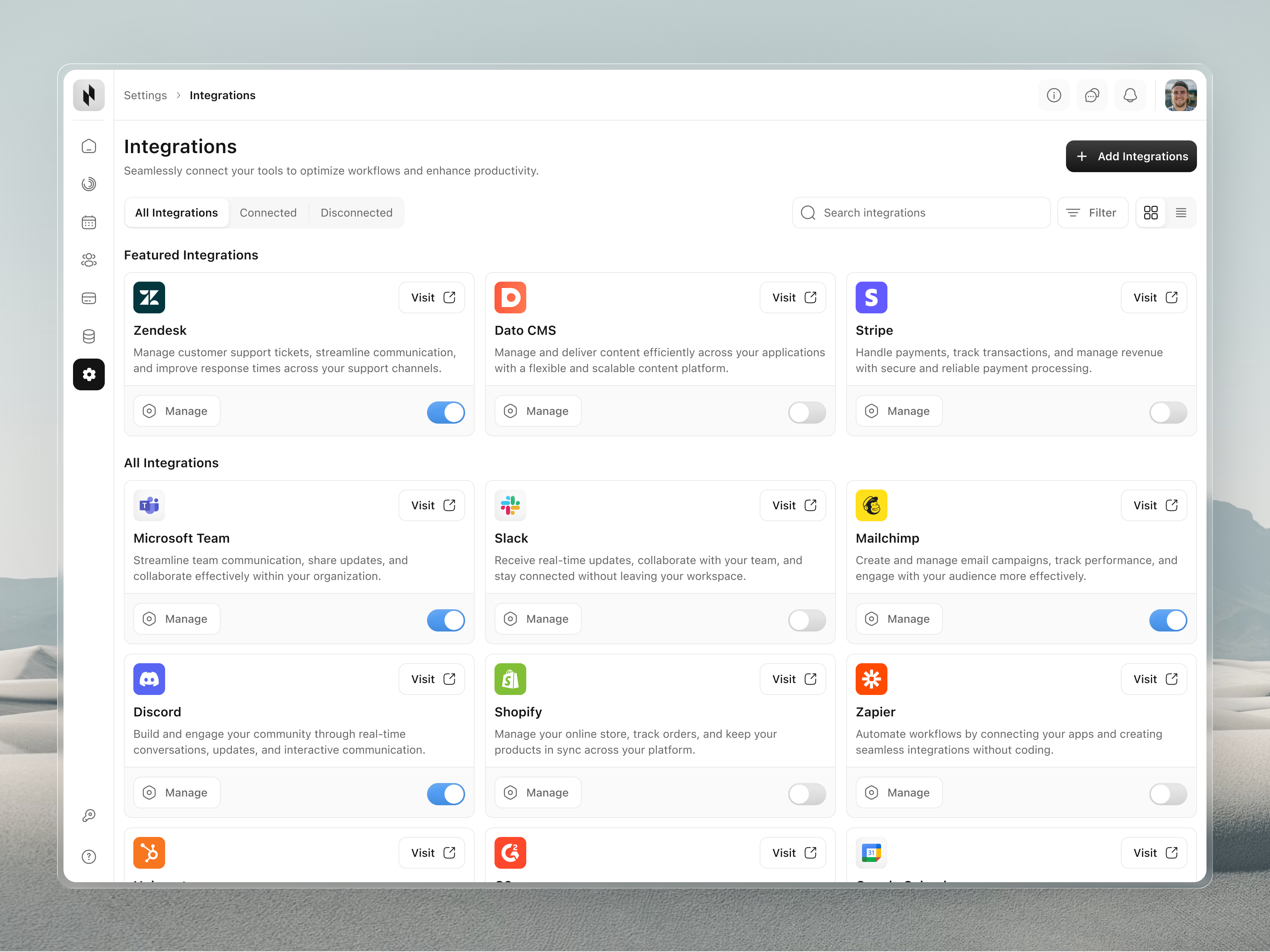Switch to the Disconnected tab
This screenshot has width=1270, height=952.
[356, 213]
